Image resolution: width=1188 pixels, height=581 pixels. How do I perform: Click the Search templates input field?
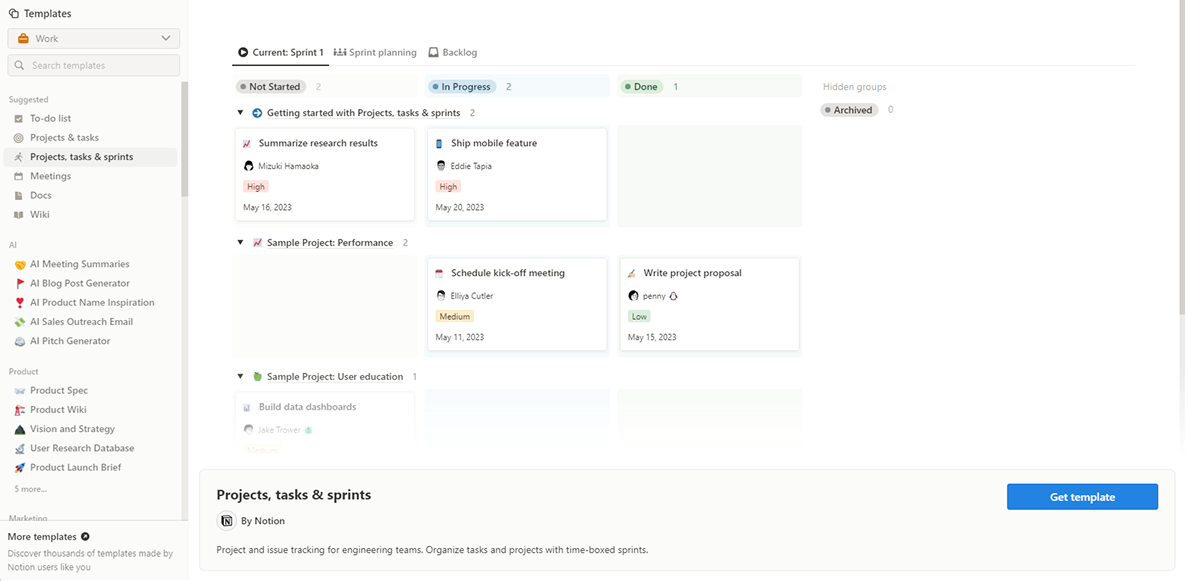94,66
